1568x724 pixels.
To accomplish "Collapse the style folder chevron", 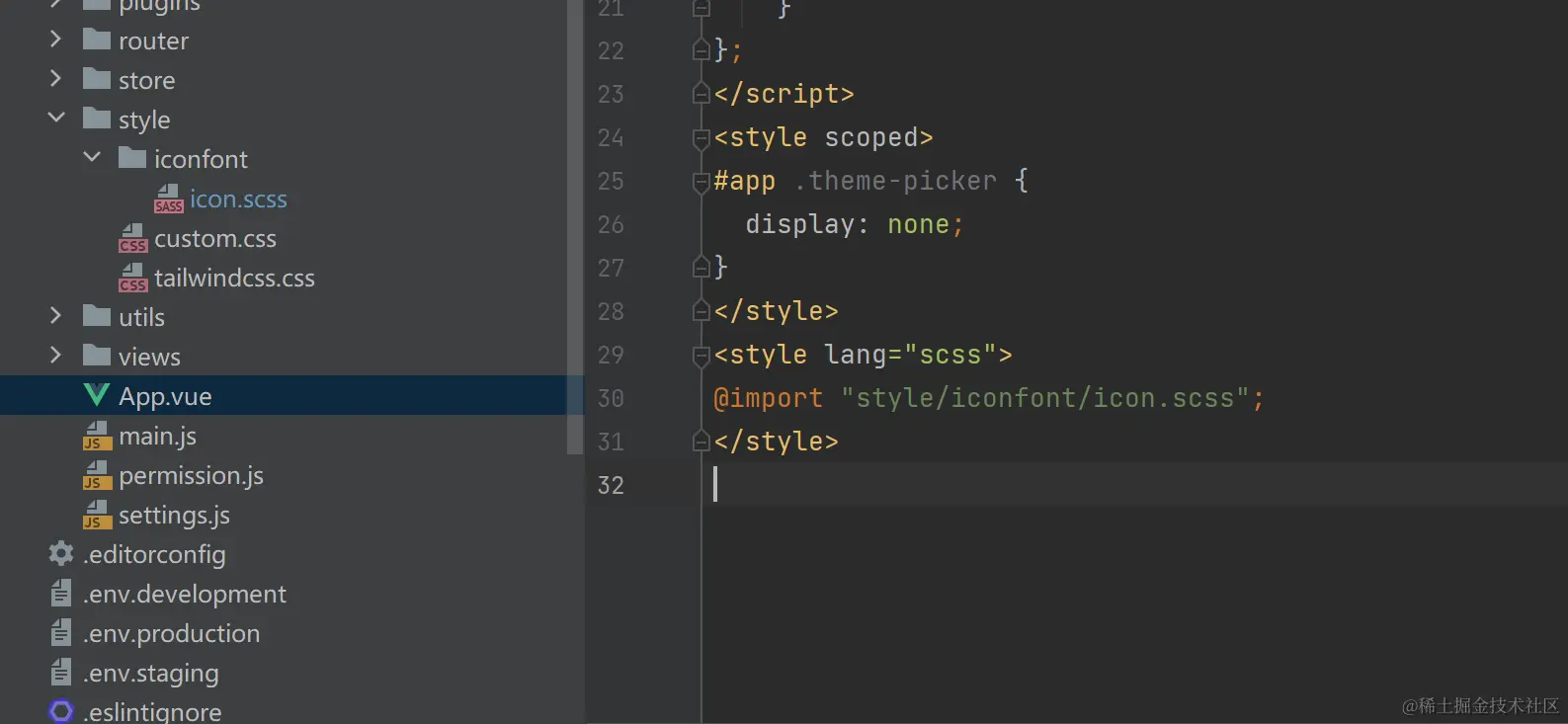I will [56, 118].
